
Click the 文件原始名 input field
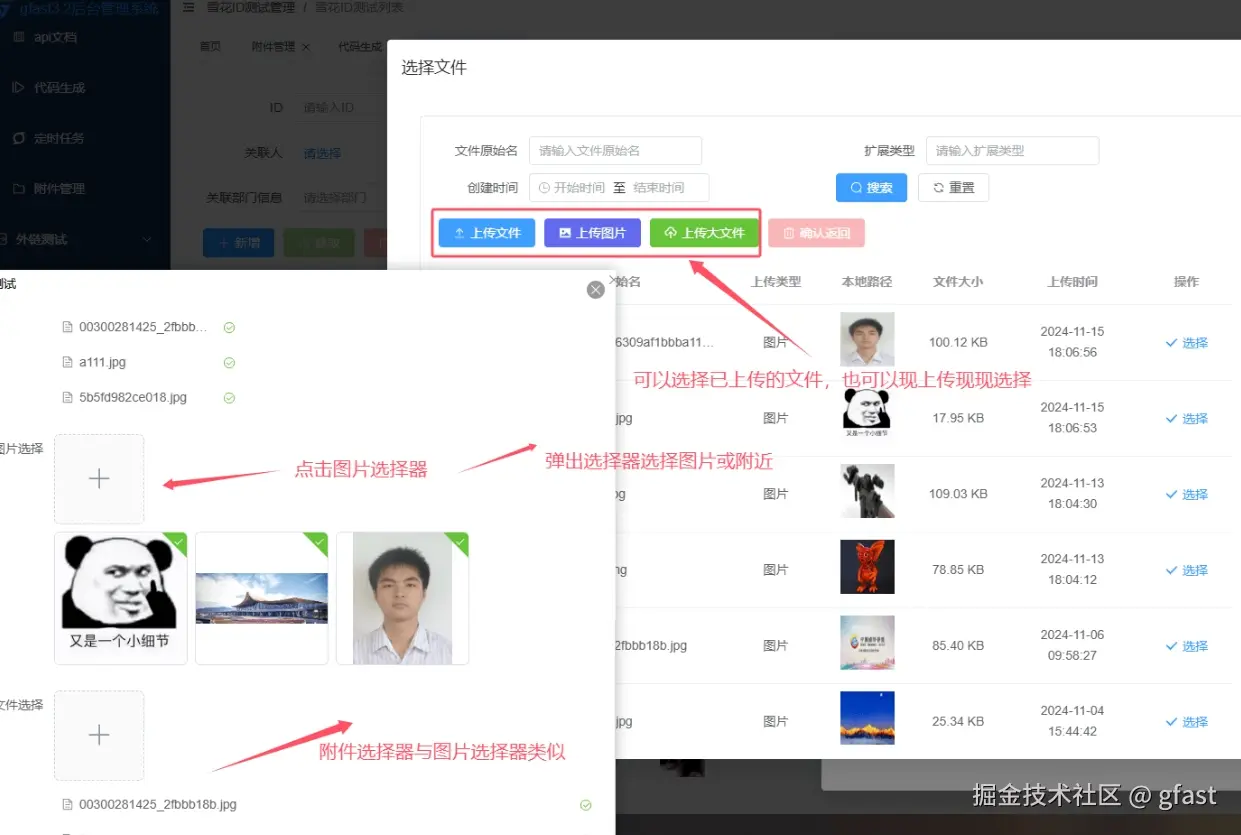615,151
